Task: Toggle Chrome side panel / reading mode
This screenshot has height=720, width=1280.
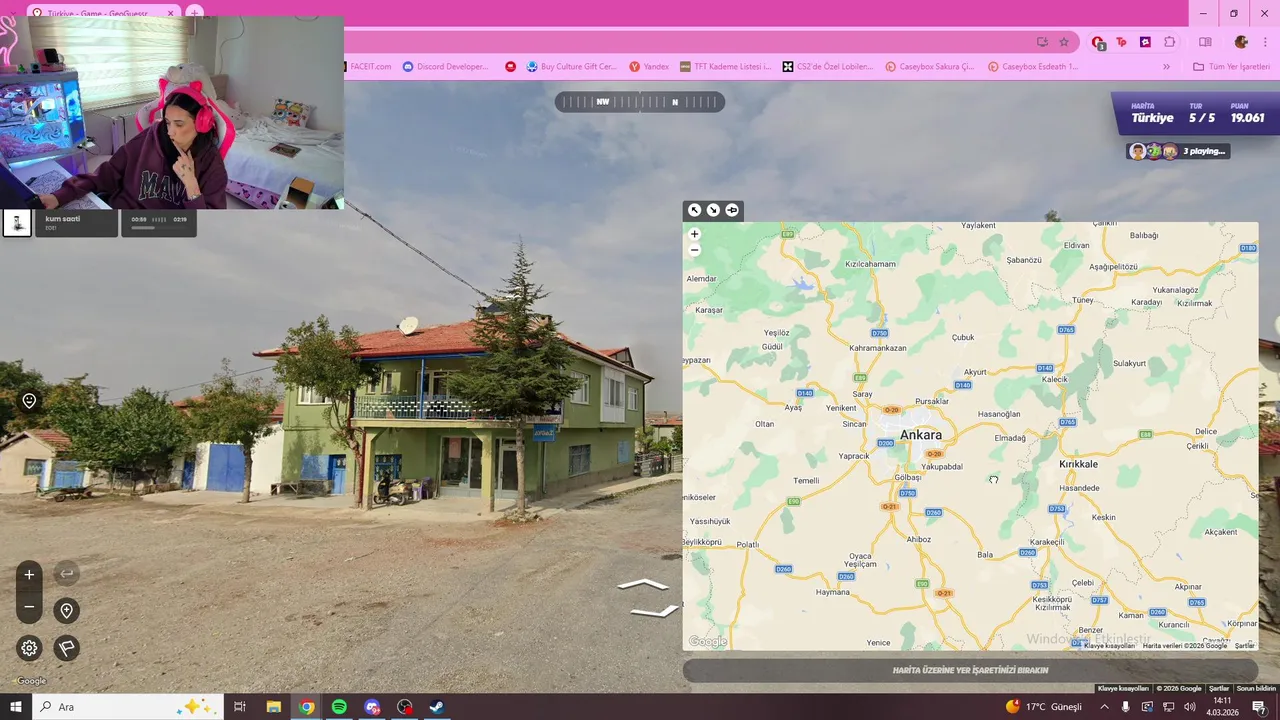Action: (x=1205, y=42)
